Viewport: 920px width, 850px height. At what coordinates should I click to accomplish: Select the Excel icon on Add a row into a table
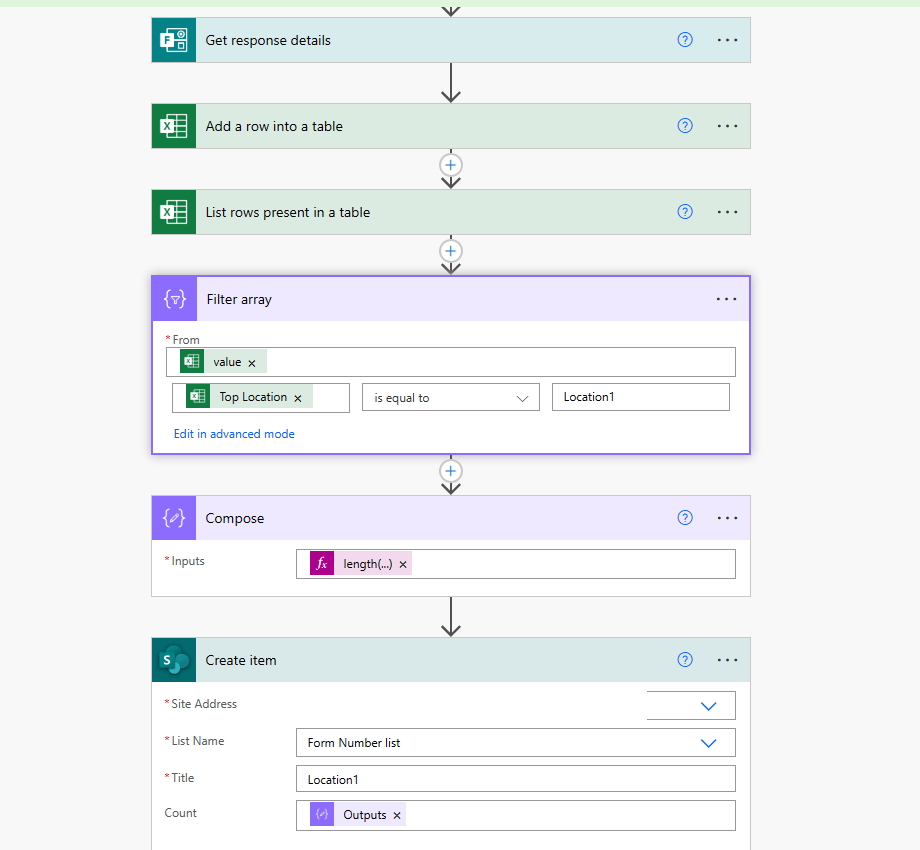(173, 125)
